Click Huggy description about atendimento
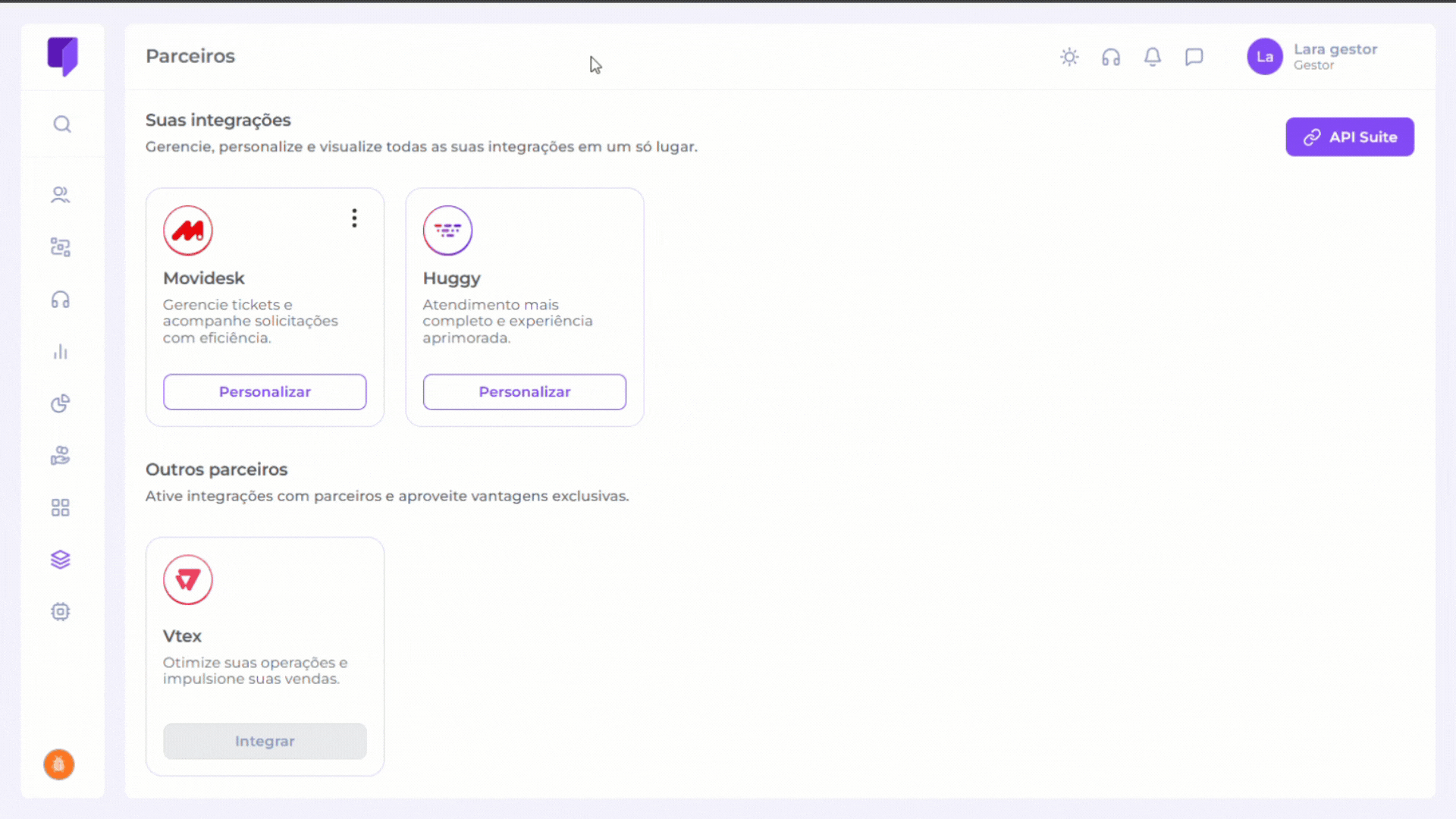The height and width of the screenshot is (819, 1456). pyautogui.click(x=508, y=322)
